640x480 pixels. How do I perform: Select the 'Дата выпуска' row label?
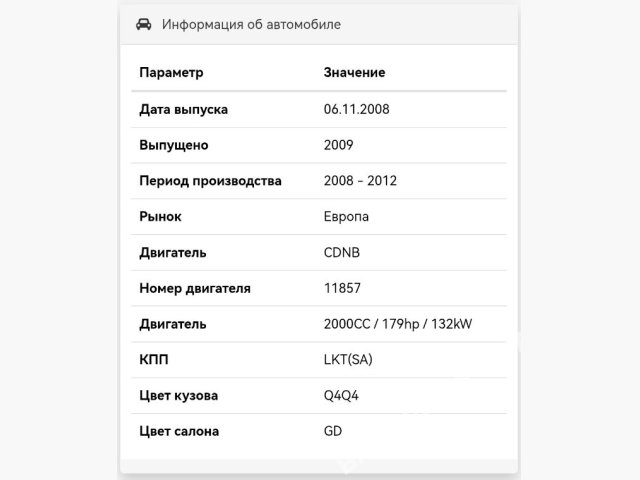pos(184,109)
